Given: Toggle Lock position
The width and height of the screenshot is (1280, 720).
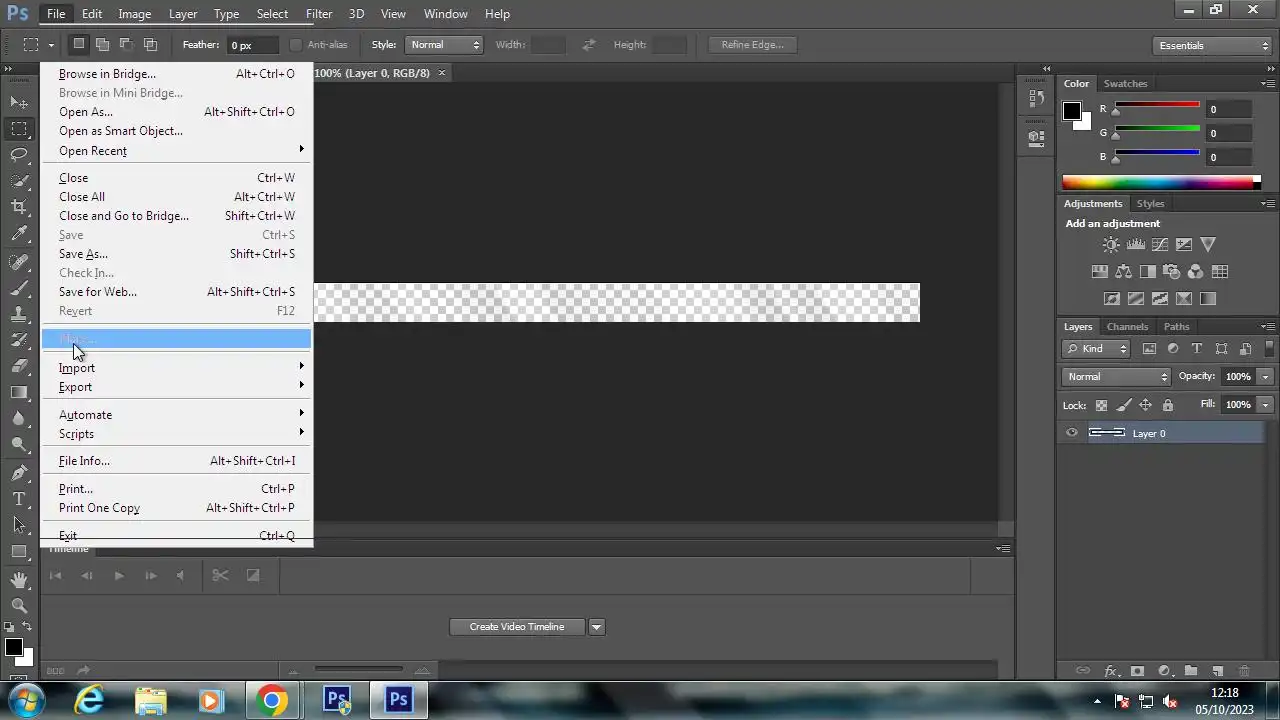Looking at the screenshot, I should tap(1145, 405).
